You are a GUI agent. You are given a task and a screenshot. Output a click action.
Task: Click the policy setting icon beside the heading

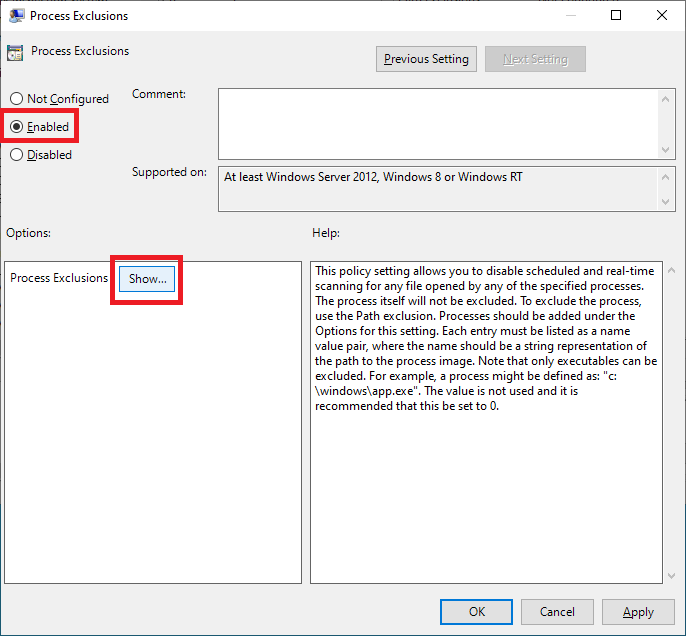(15, 52)
